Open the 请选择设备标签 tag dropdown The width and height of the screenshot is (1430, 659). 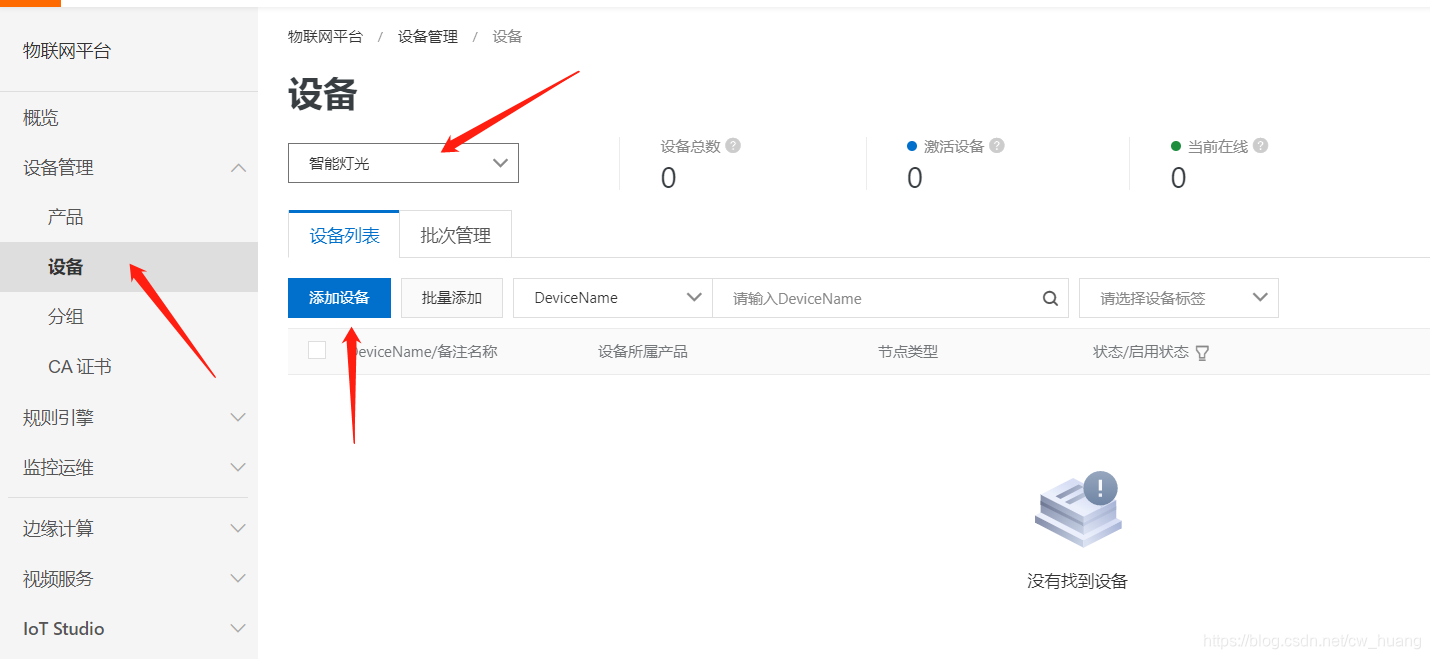point(1178,298)
